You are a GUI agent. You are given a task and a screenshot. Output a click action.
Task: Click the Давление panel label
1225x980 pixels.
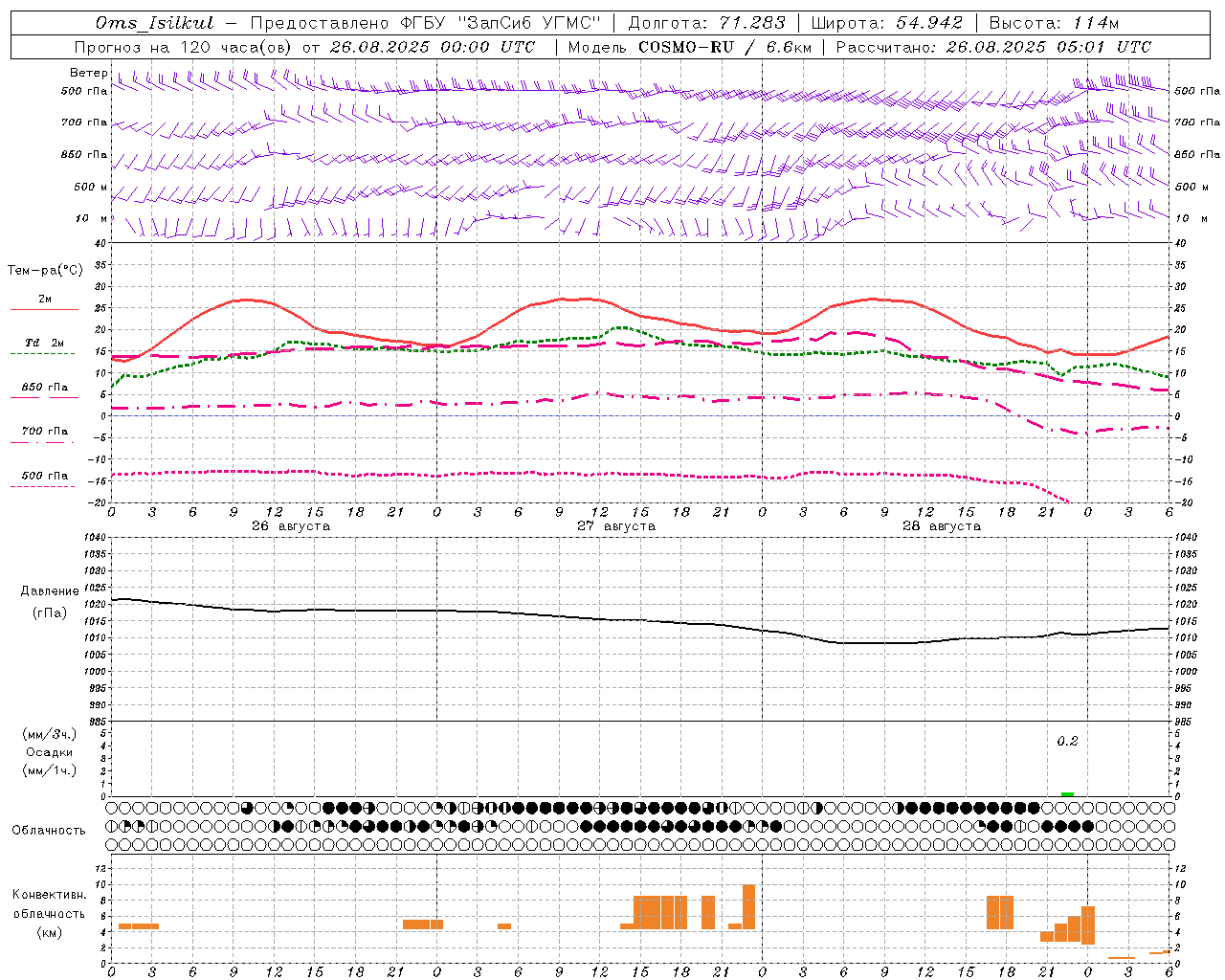[x=50, y=591]
